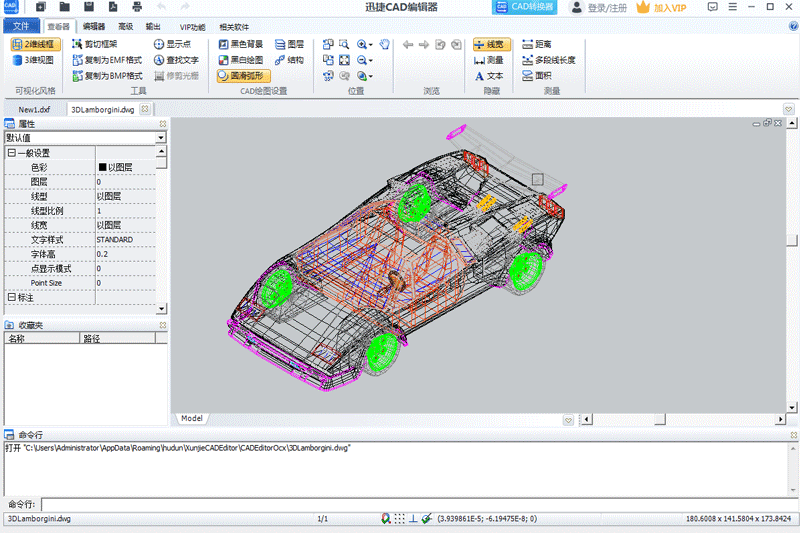Open the document tabs list dropdown
This screenshot has height=533, width=800.
tap(788, 109)
